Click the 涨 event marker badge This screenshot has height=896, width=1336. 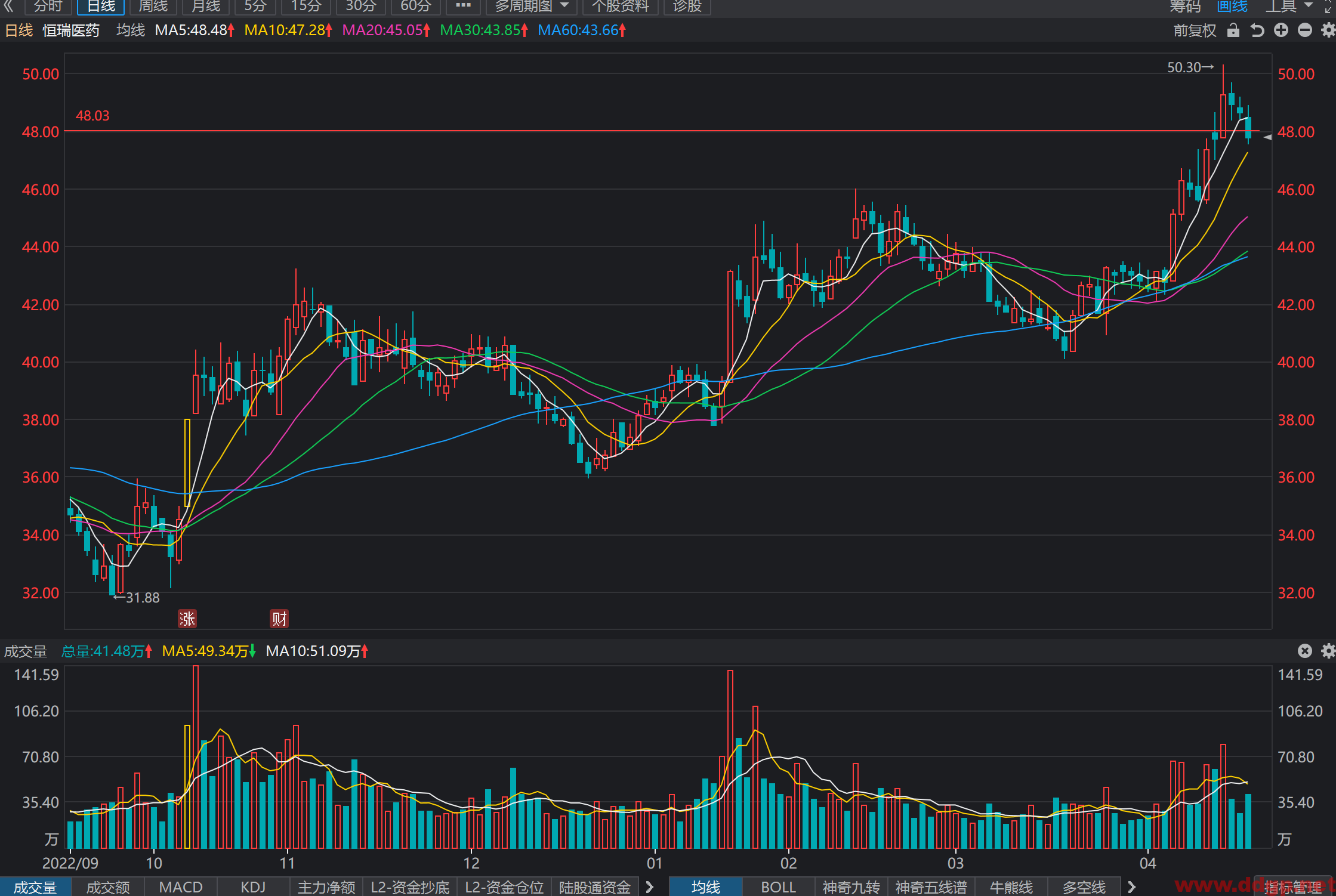(x=187, y=619)
